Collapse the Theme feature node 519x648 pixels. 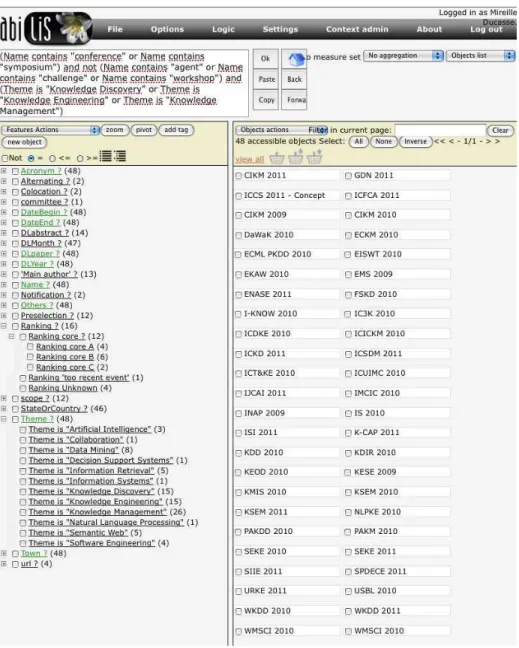pyautogui.click(x=4, y=419)
